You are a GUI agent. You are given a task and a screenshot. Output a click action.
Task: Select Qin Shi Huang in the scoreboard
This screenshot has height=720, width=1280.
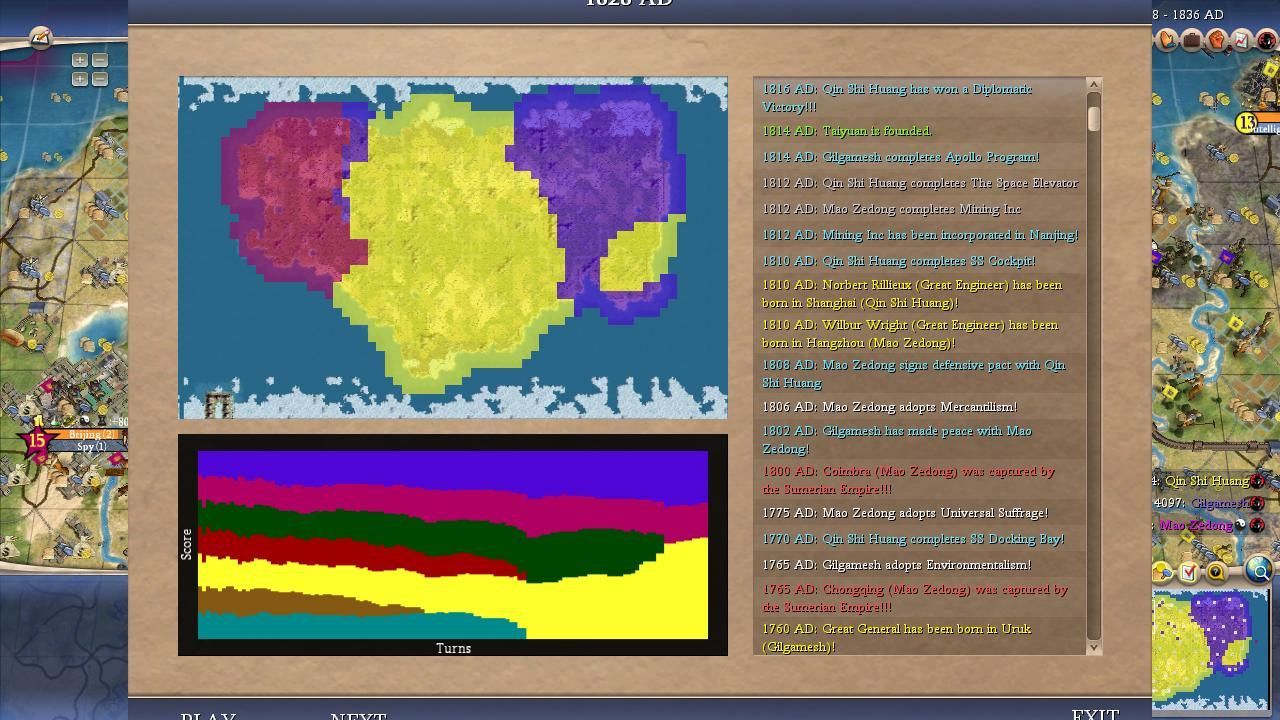click(x=1207, y=481)
